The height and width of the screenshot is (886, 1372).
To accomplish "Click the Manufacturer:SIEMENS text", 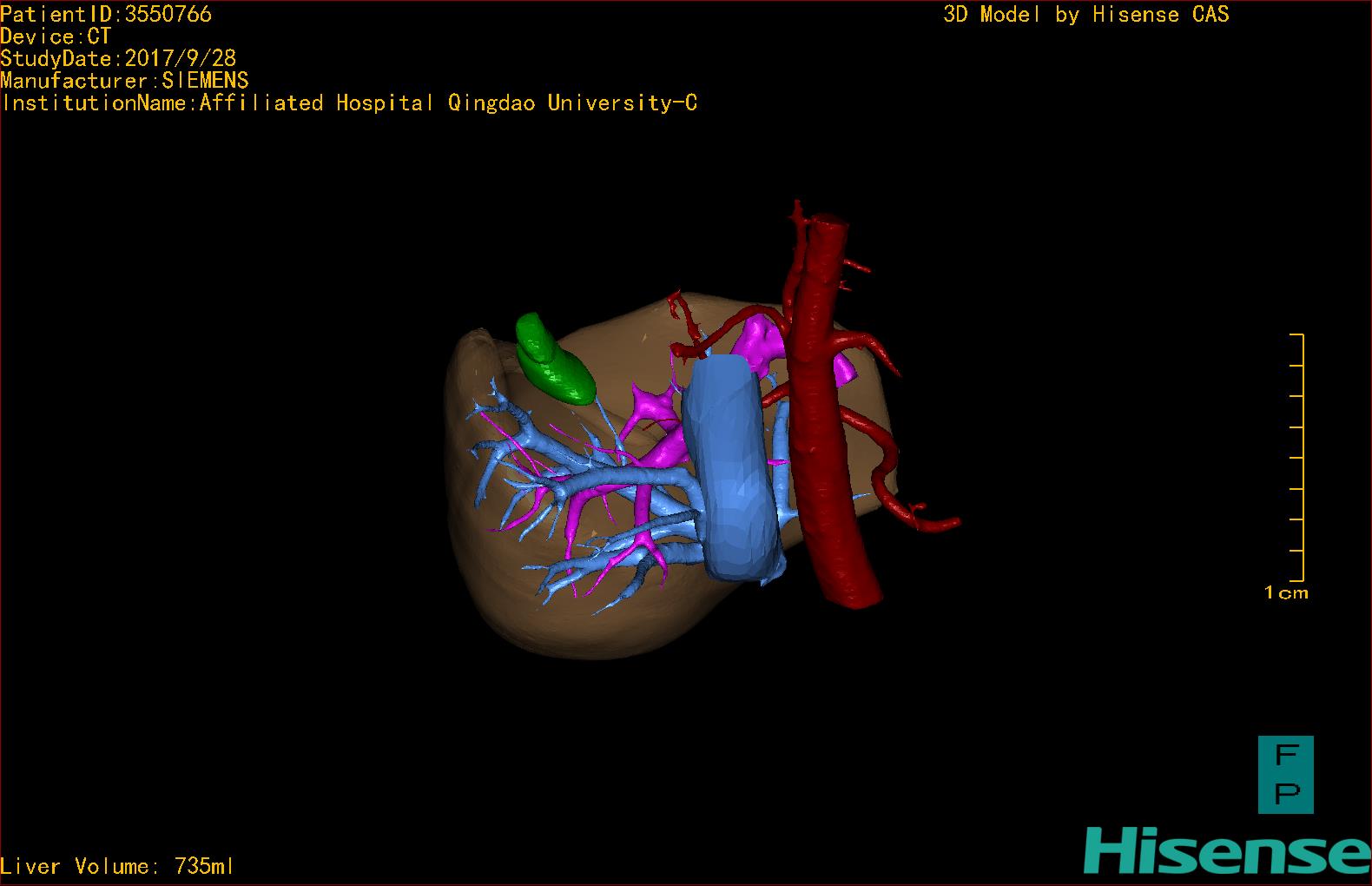I will pyautogui.click(x=124, y=81).
